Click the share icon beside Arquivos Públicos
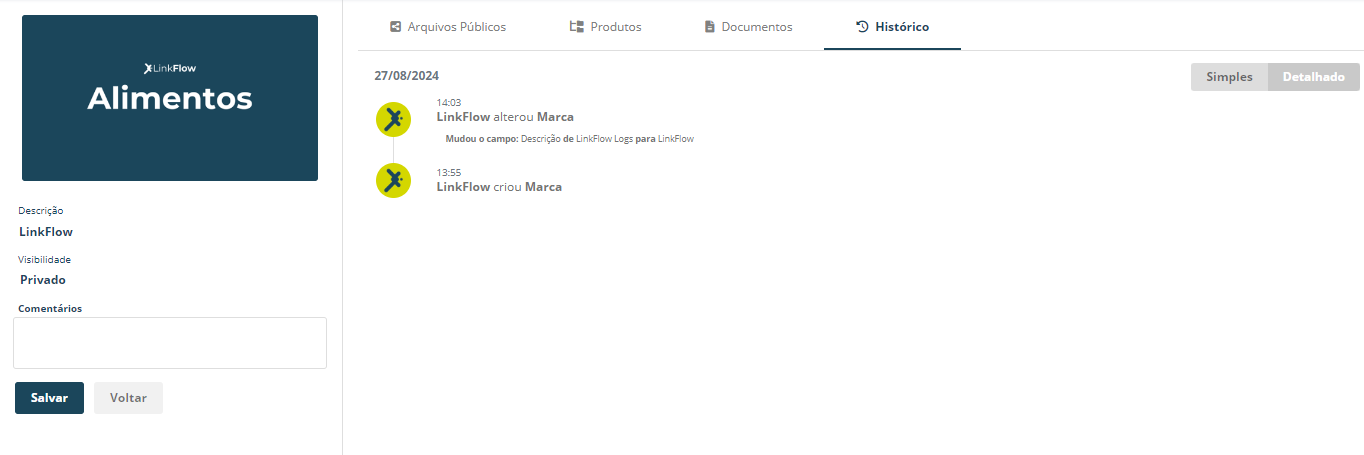This screenshot has height=455, width=1364. click(x=396, y=27)
